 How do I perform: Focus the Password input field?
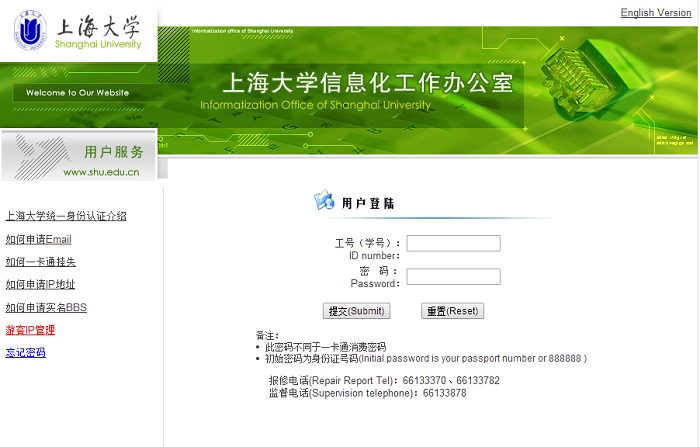[454, 276]
